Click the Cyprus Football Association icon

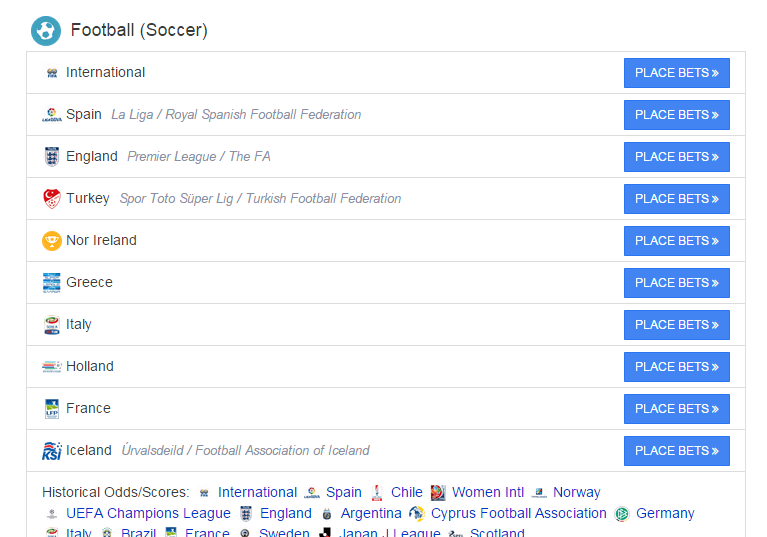point(417,514)
